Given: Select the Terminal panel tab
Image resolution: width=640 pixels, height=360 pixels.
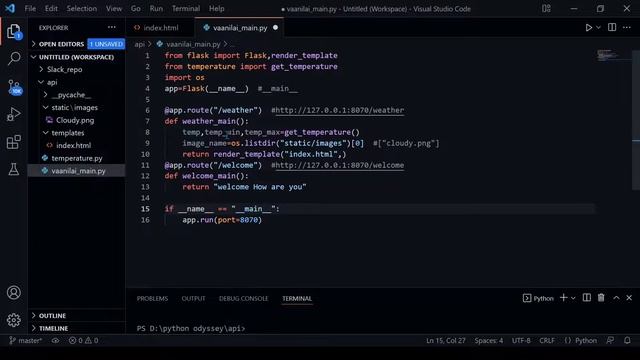Looking at the screenshot, I should 297,298.
